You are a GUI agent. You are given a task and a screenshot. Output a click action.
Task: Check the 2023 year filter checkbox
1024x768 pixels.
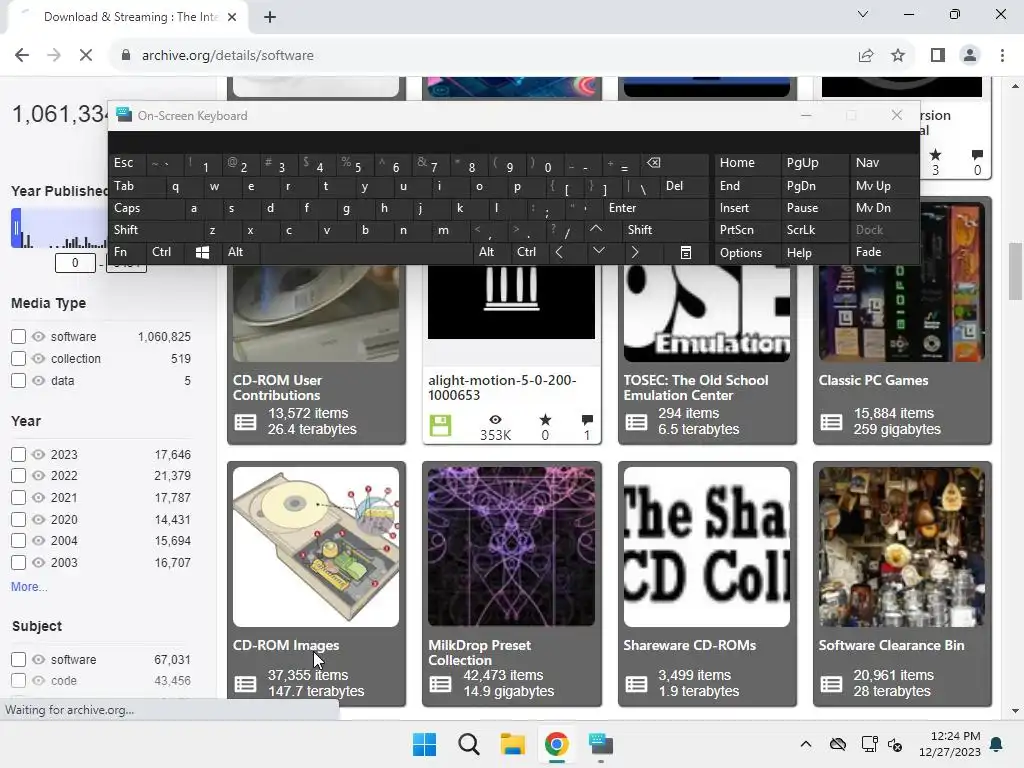pyautogui.click(x=18, y=455)
